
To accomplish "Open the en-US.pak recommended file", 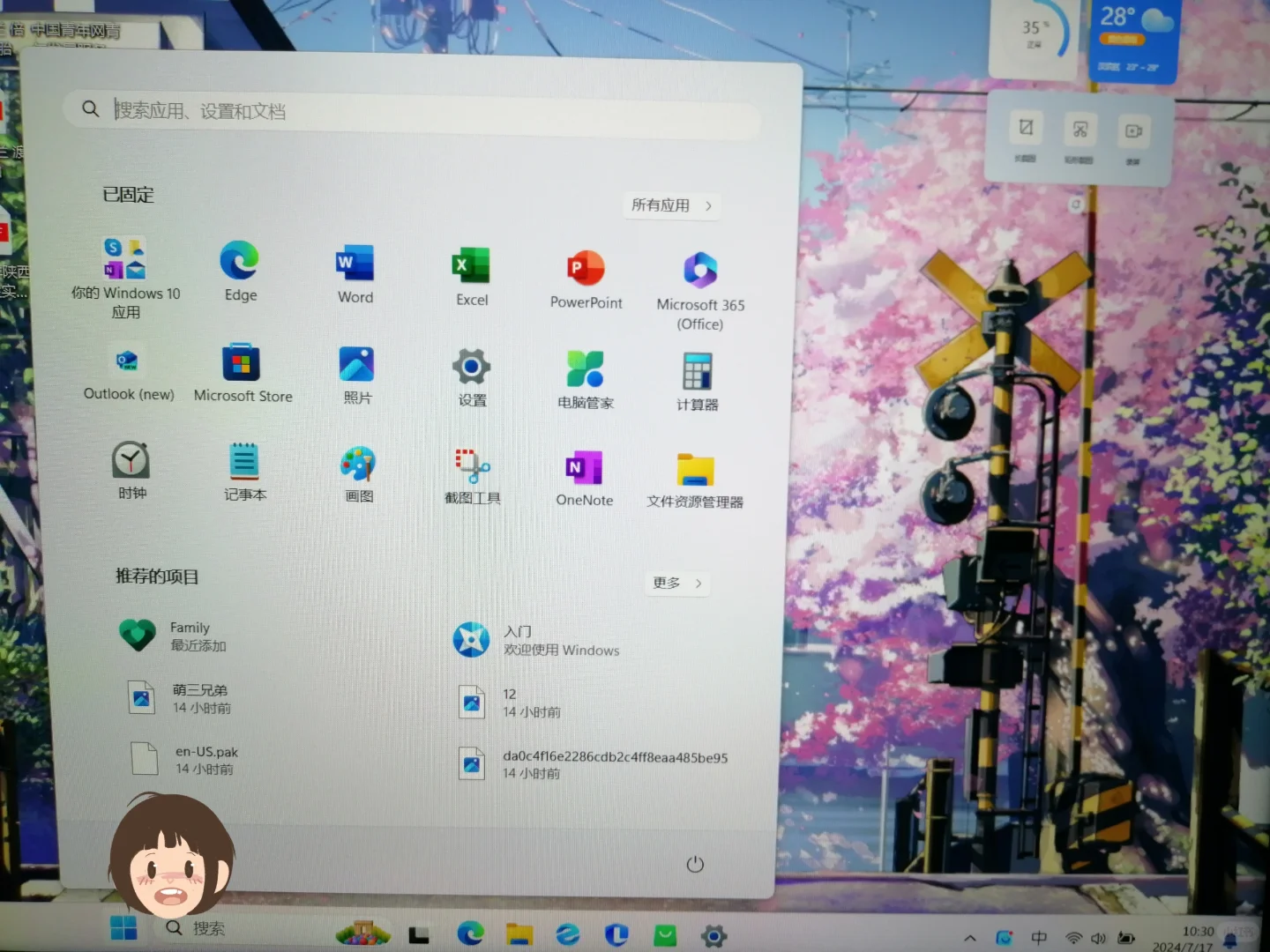I will tap(190, 759).
